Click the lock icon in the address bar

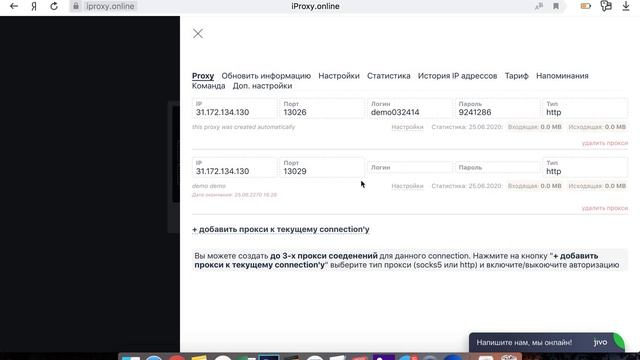76,6
